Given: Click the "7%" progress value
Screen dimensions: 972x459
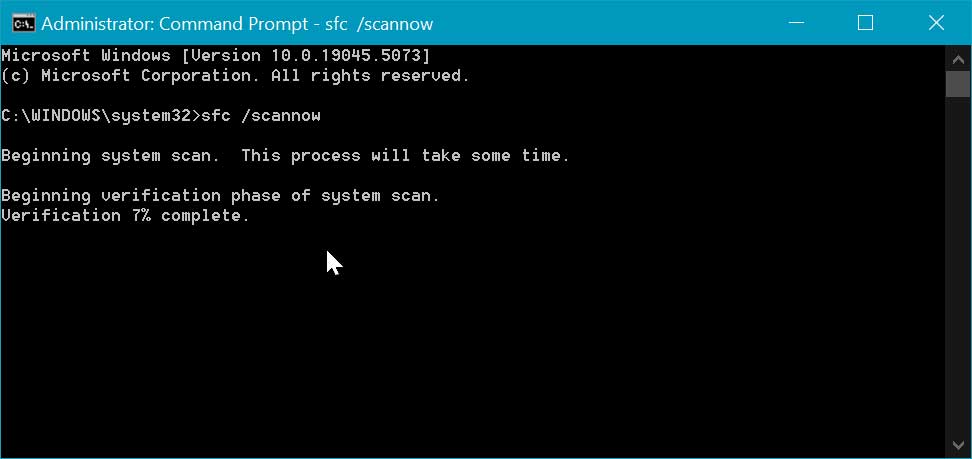Looking at the screenshot, I should tap(140, 216).
